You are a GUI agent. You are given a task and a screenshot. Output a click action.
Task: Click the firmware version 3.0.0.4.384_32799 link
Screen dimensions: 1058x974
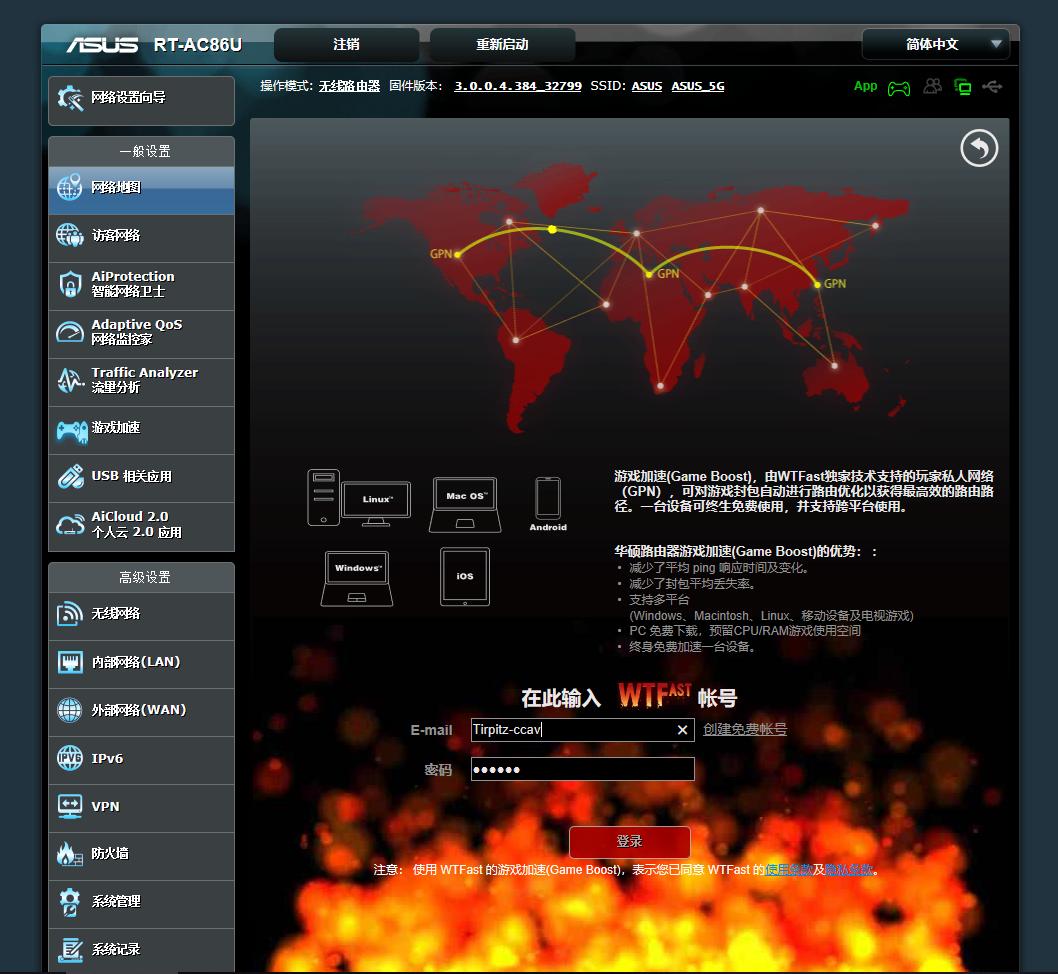[x=518, y=86]
